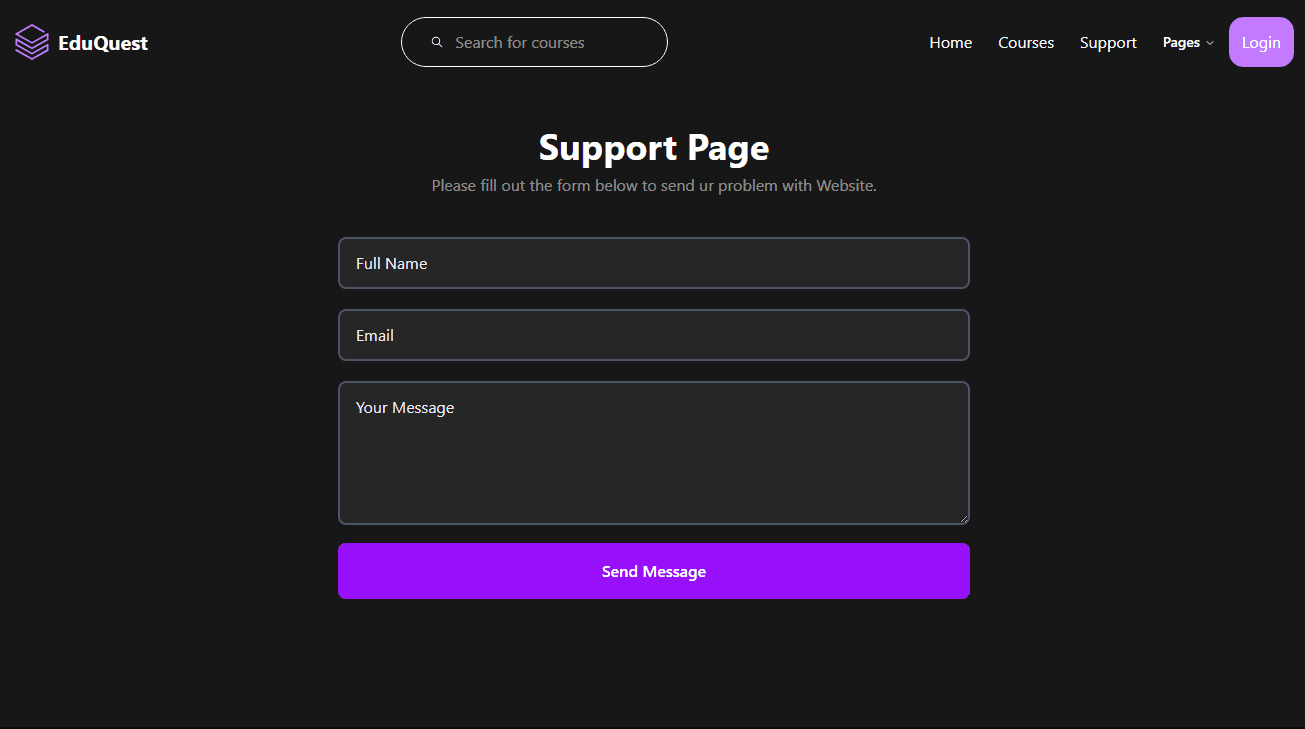Image resolution: width=1305 pixels, height=729 pixels.
Task: Click "Quest" in the brand name
Action: pyautogui.click(x=121, y=43)
